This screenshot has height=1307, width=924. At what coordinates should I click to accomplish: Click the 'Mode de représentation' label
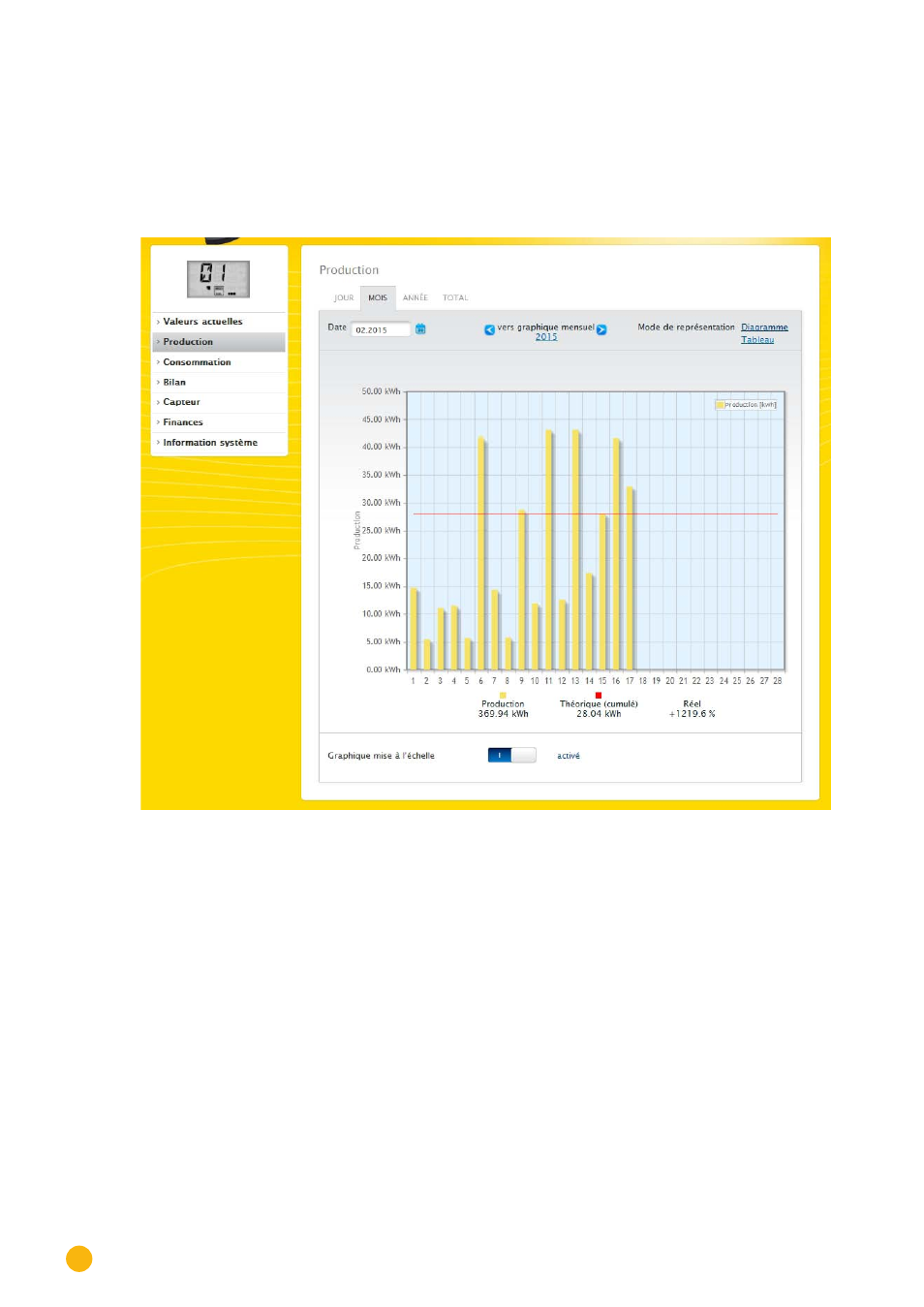686,327
